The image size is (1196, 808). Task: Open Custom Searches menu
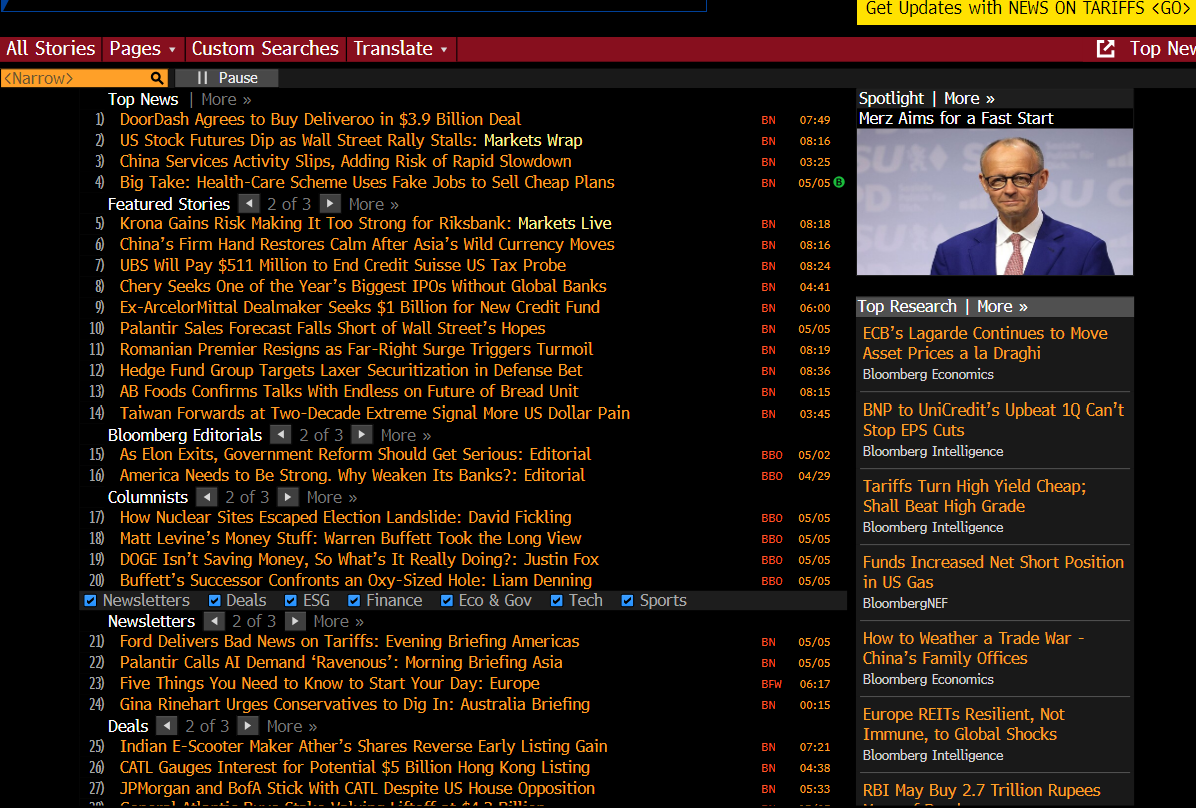click(265, 49)
